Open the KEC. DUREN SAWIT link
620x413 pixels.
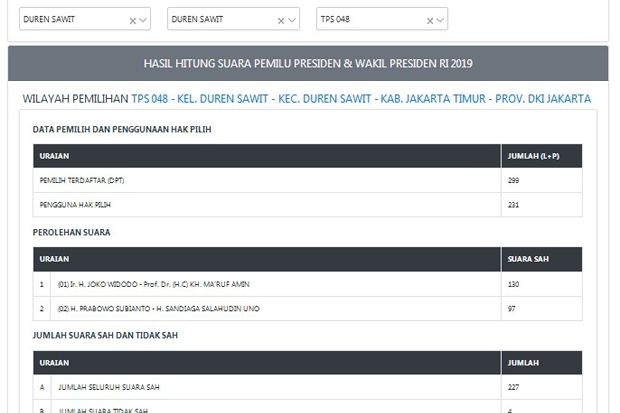pyautogui.click(x=325, y=99)
